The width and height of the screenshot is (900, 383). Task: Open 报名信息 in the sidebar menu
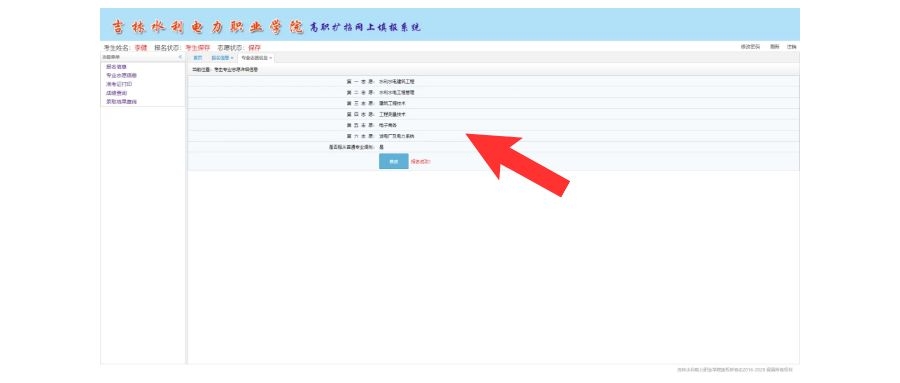click(117, 67)
